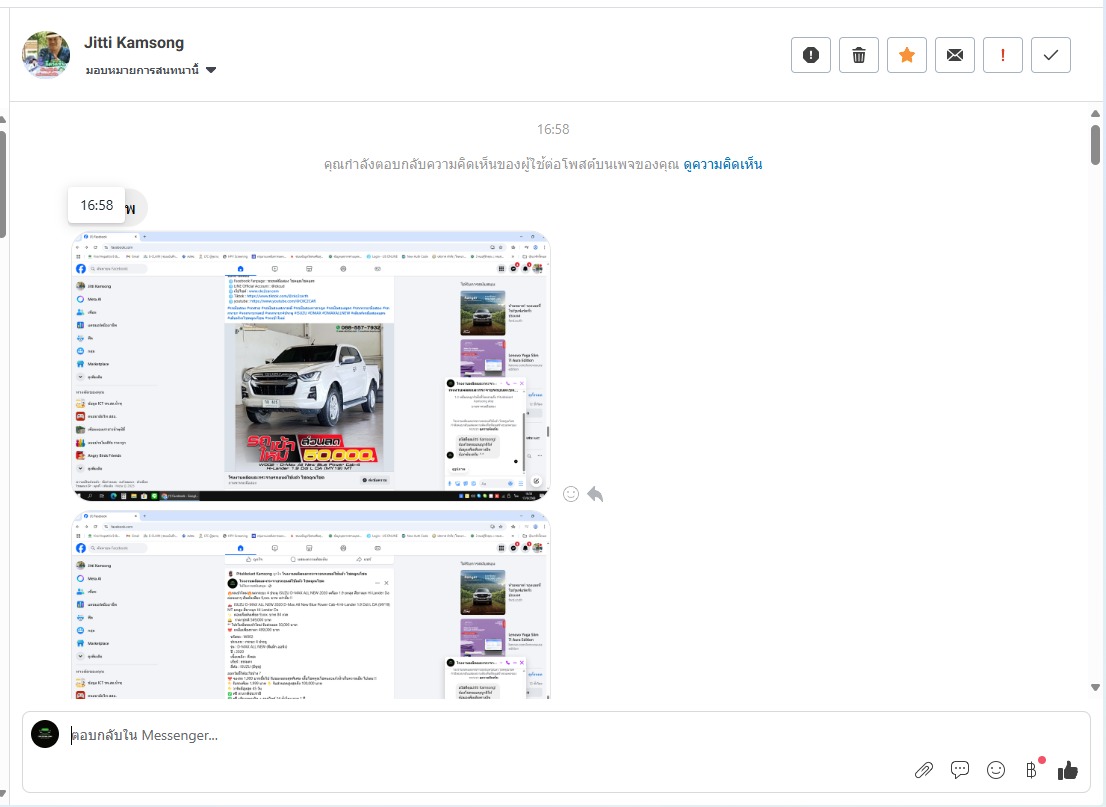React to first image with smiley icon
1106x807 pixels.
[x=571, y=494]
